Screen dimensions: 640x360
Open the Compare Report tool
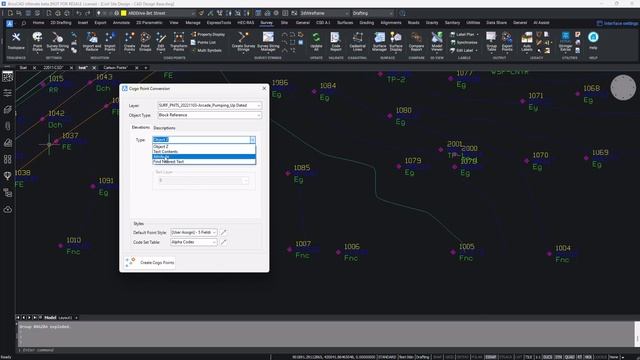tap(416, 42)
